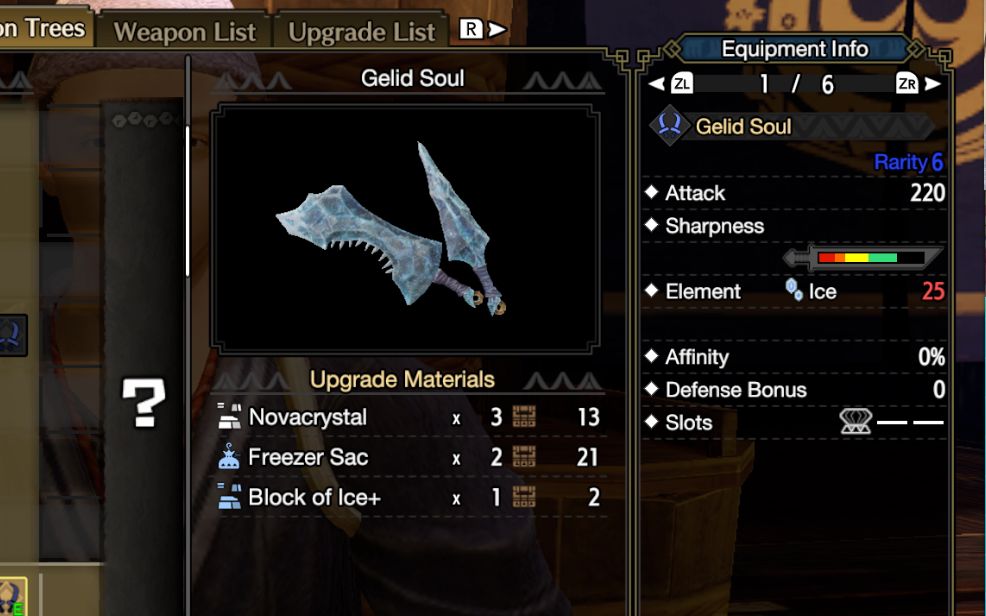The width and height of the screenshot is (986, 616).
Task: Click the ZR next equipment arrow
Action: [x=918, y=84]
